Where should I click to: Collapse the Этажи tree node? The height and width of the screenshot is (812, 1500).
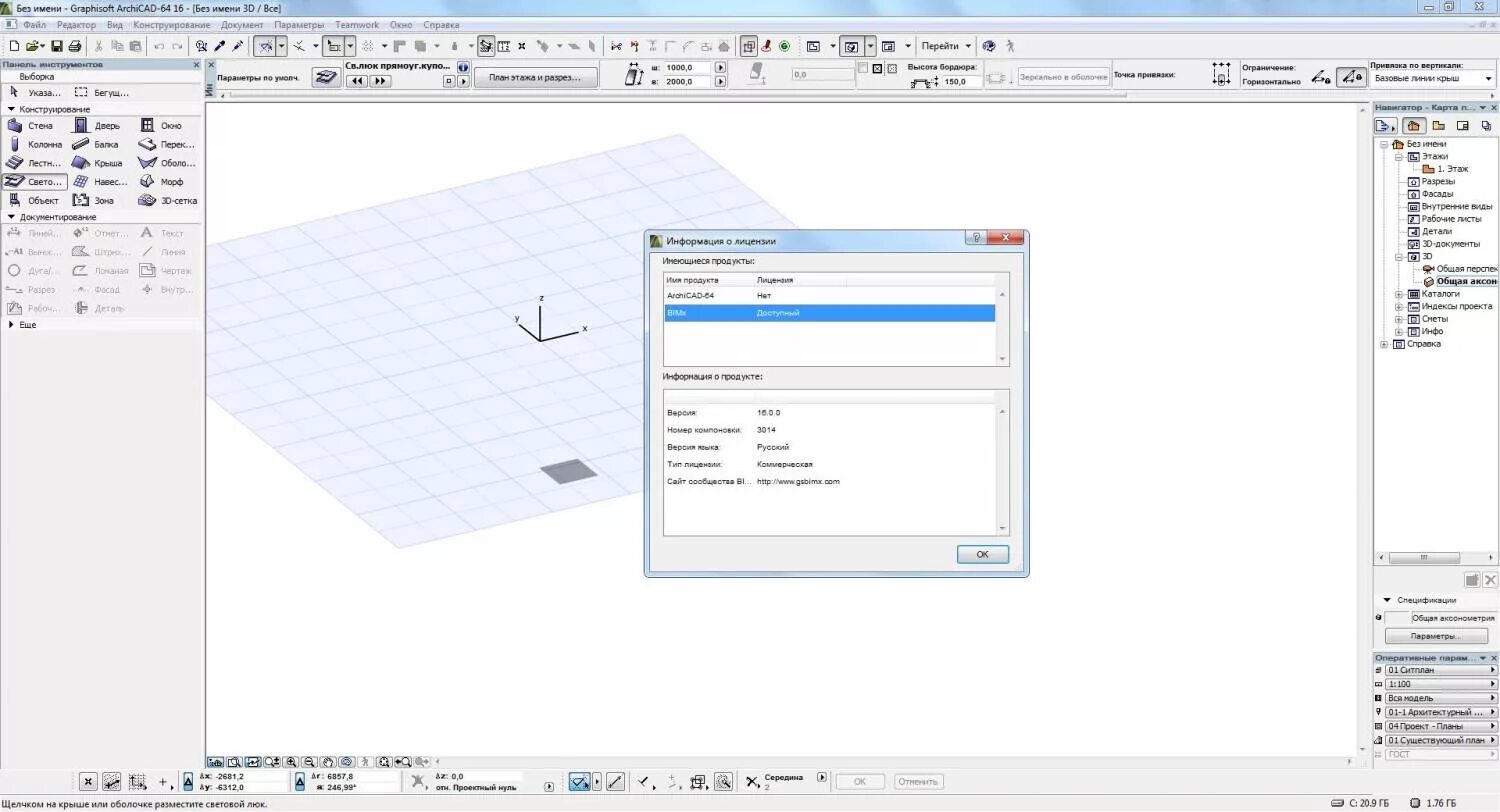[1399, 157]
